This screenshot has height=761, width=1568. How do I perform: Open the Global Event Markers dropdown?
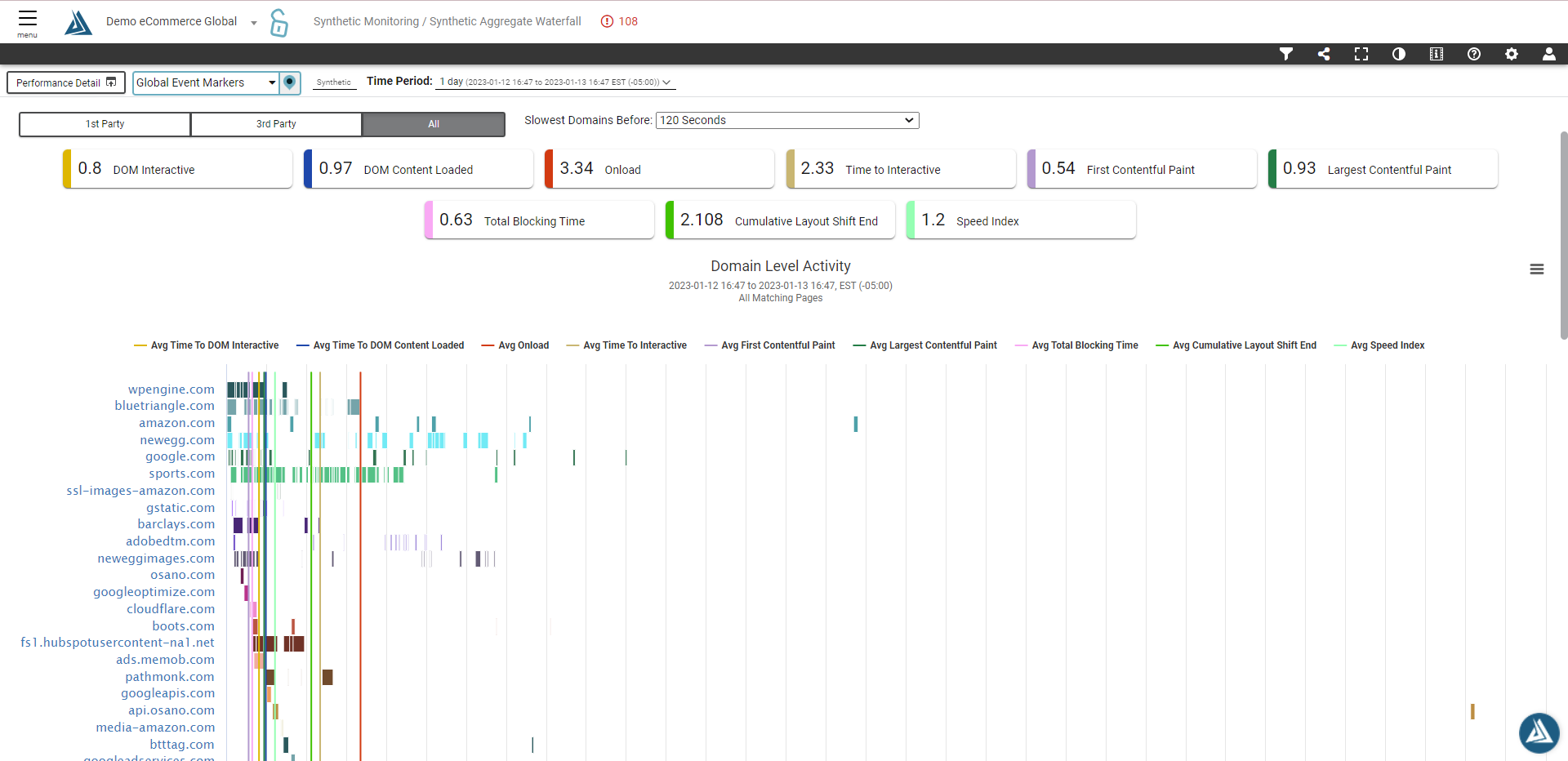tap(206, 82)
